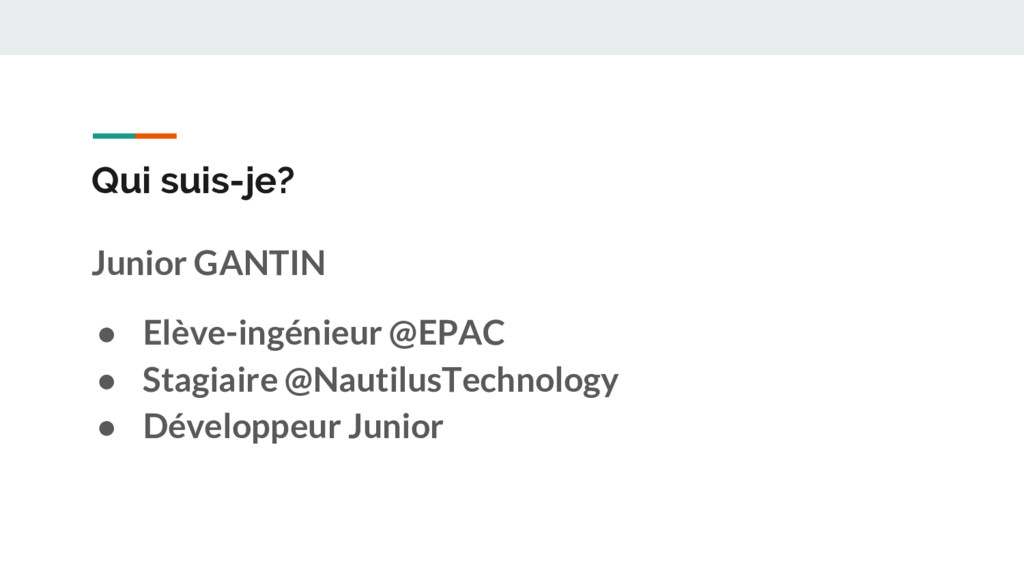Open the "@NautilusTechnology" mention
The width and height of the screenshot is (1024, 576).
click(451, 381)
